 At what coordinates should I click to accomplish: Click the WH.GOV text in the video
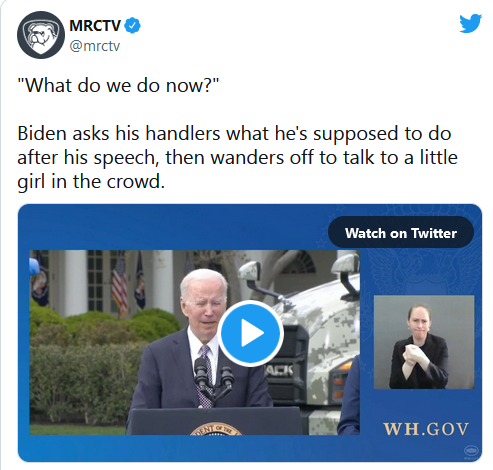pyautogui.click(x=426, y=429)
